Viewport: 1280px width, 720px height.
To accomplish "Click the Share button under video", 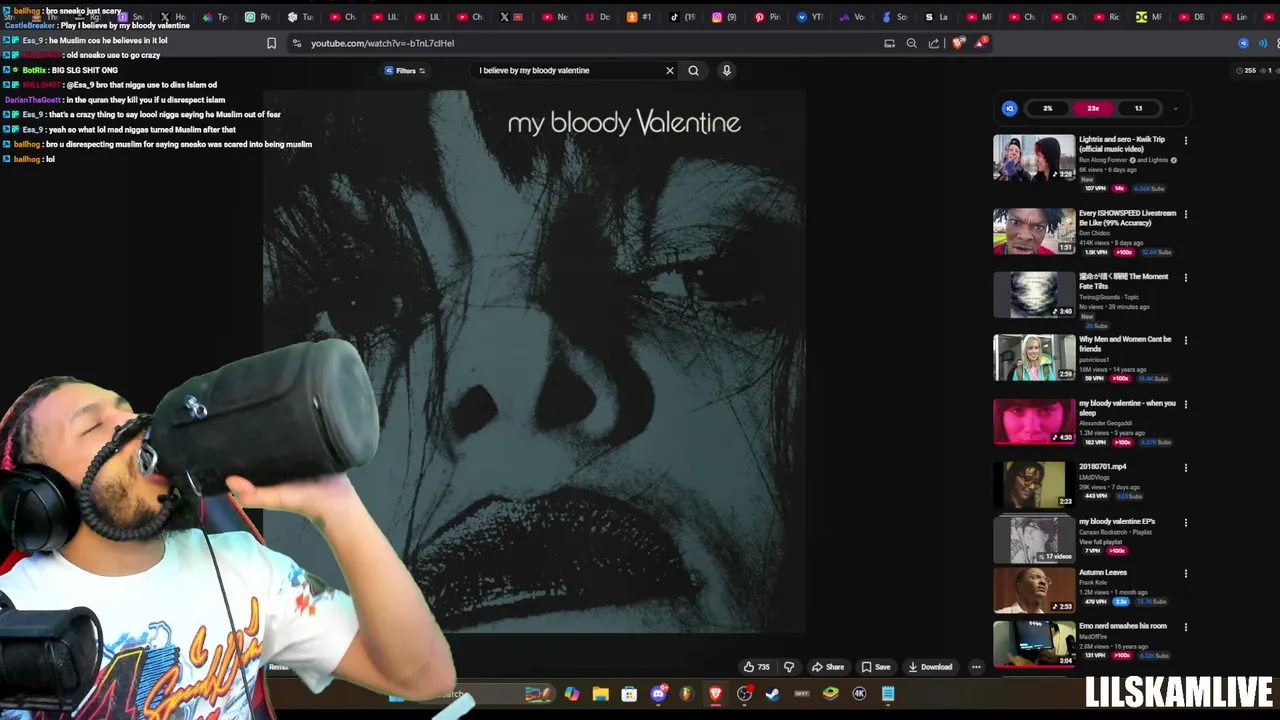I will (827, 667).
